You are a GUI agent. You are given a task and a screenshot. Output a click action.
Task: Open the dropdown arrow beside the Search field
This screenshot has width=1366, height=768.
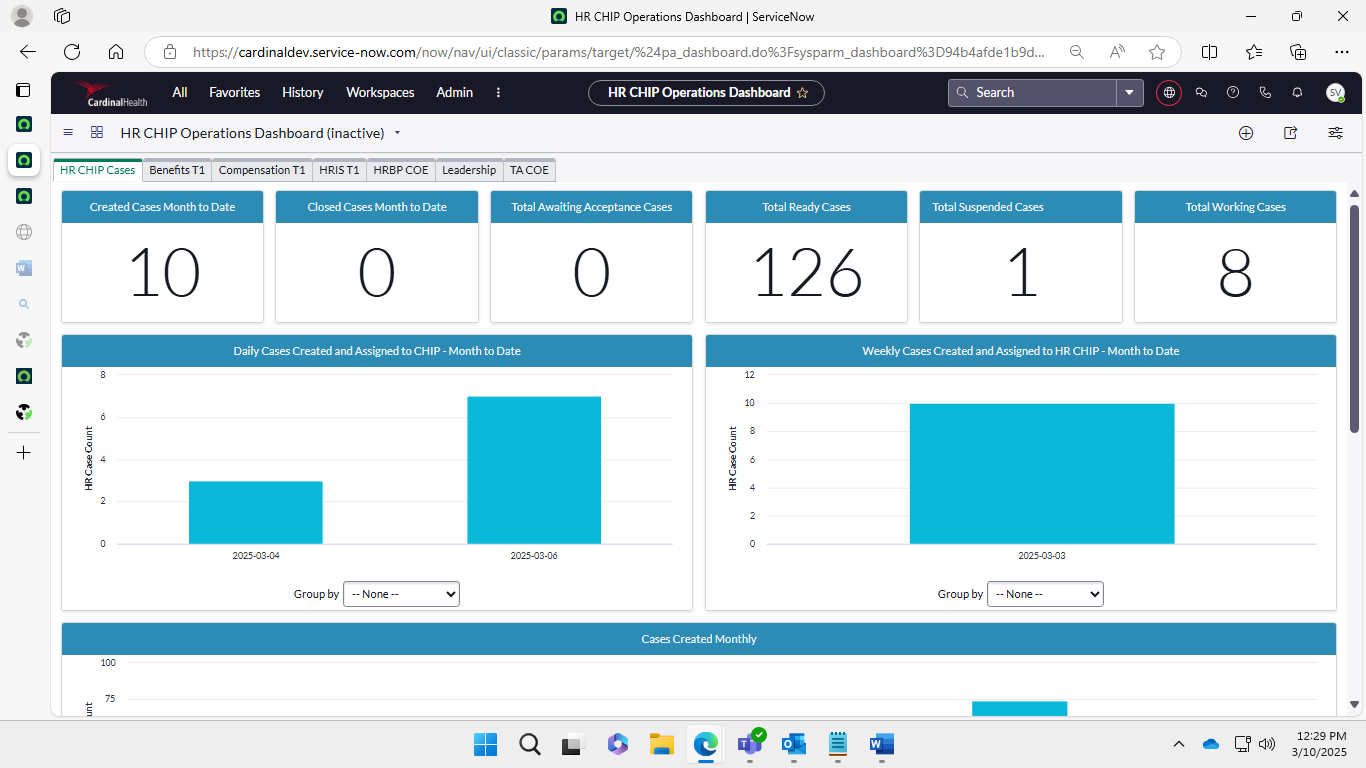click(1130, 92)
